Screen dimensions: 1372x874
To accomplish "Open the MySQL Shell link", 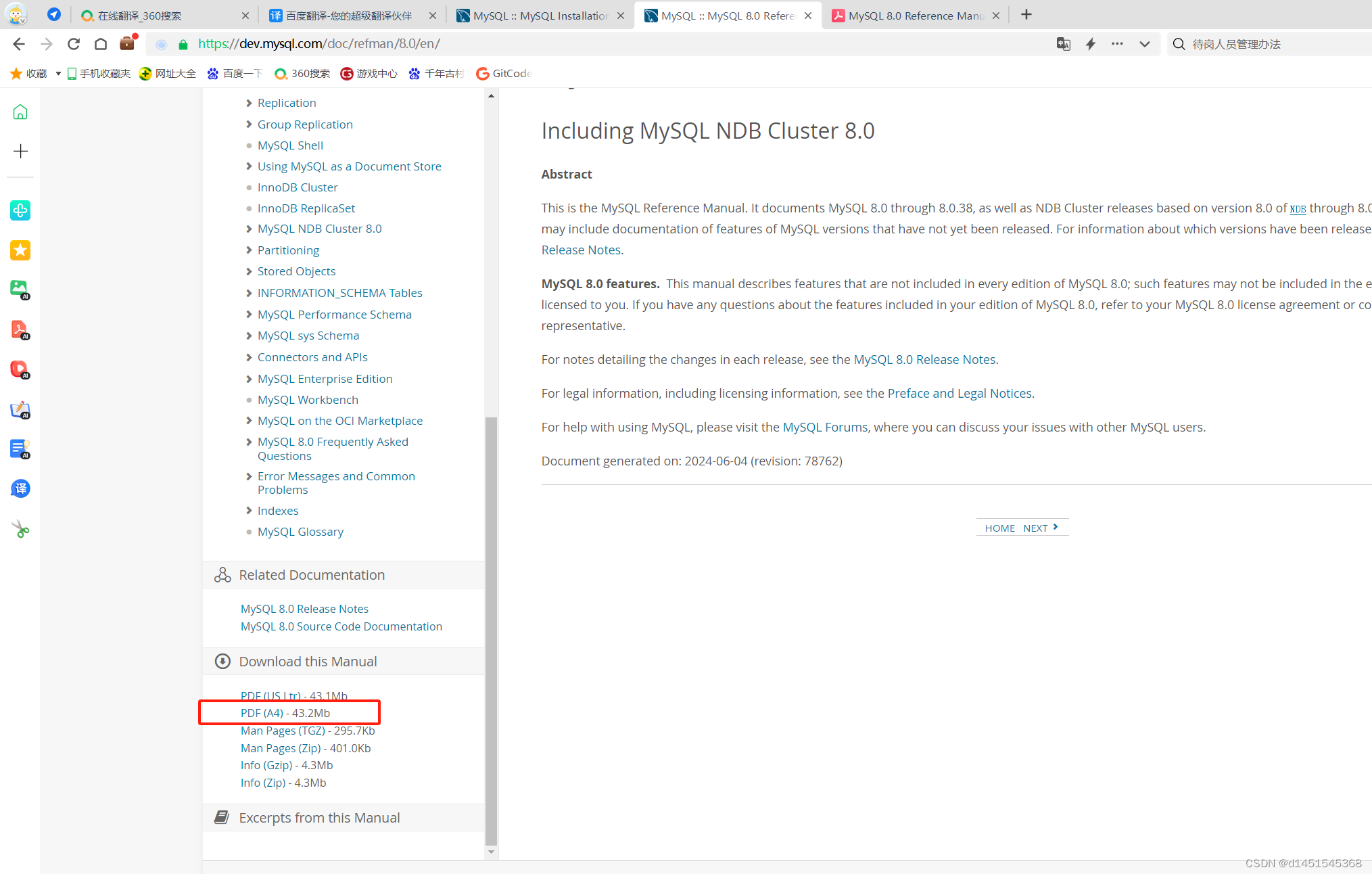I will point(290,145).
